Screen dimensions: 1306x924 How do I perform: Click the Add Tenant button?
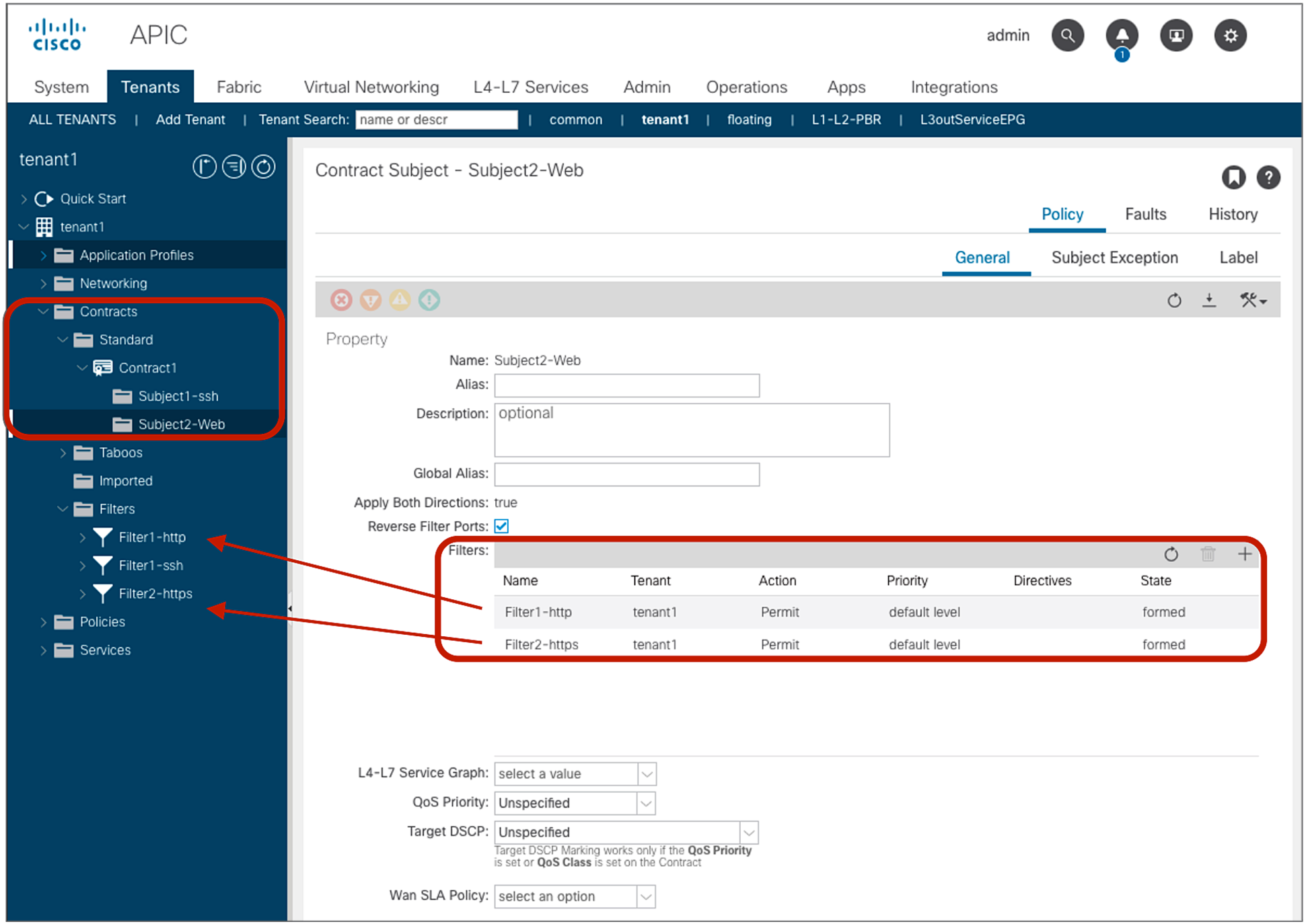pyautogui.click(x=190, y=119)
